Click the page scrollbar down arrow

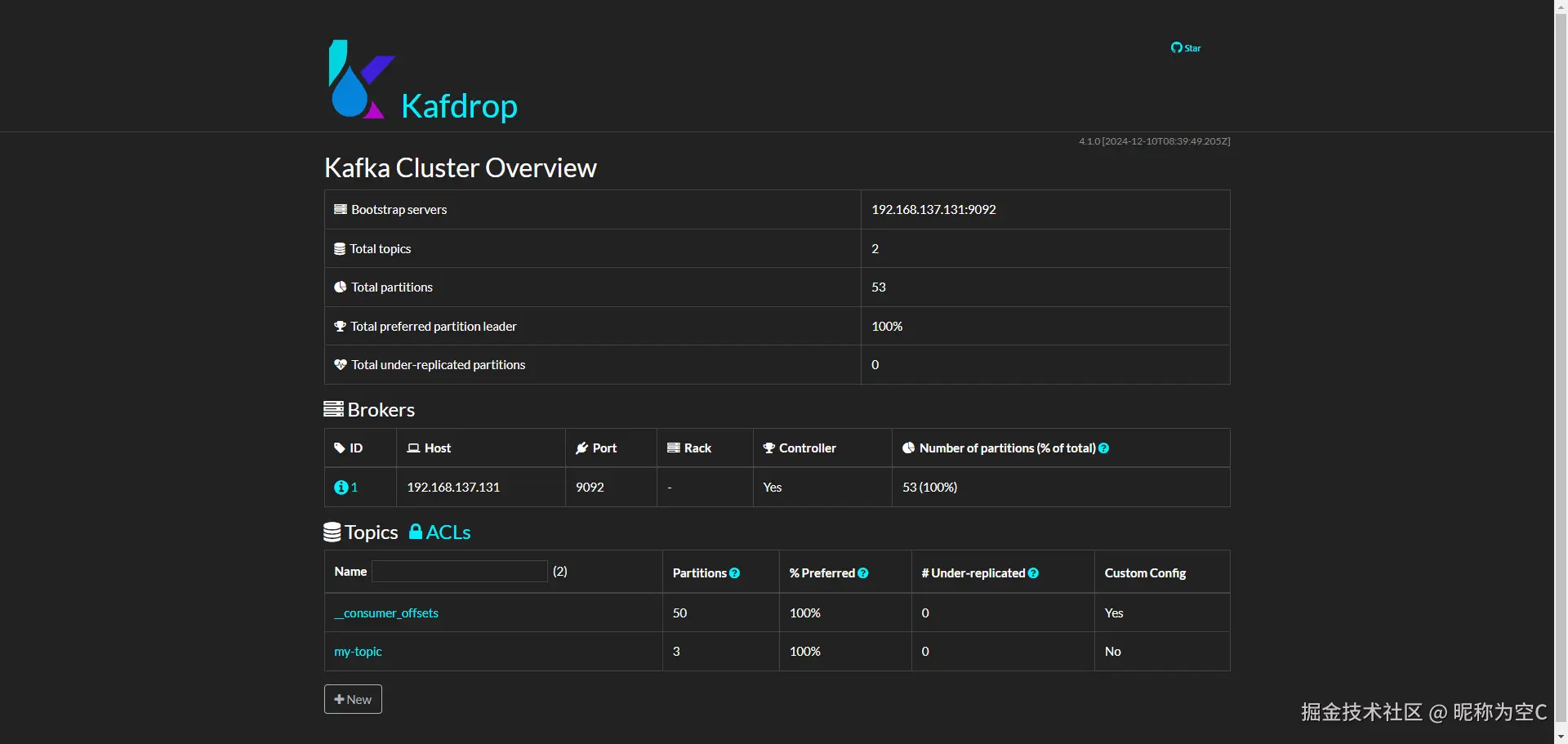tap(1561, 737)
